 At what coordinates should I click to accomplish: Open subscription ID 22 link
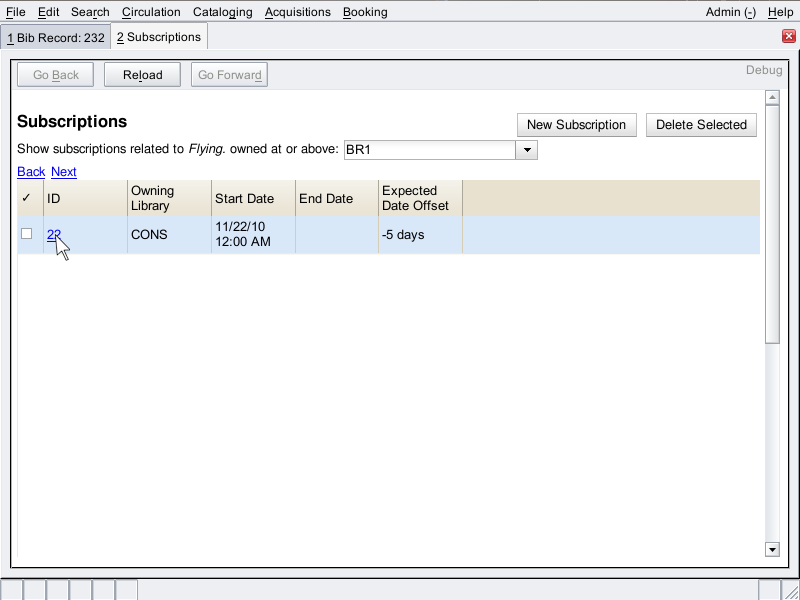[x=54, y=234]
